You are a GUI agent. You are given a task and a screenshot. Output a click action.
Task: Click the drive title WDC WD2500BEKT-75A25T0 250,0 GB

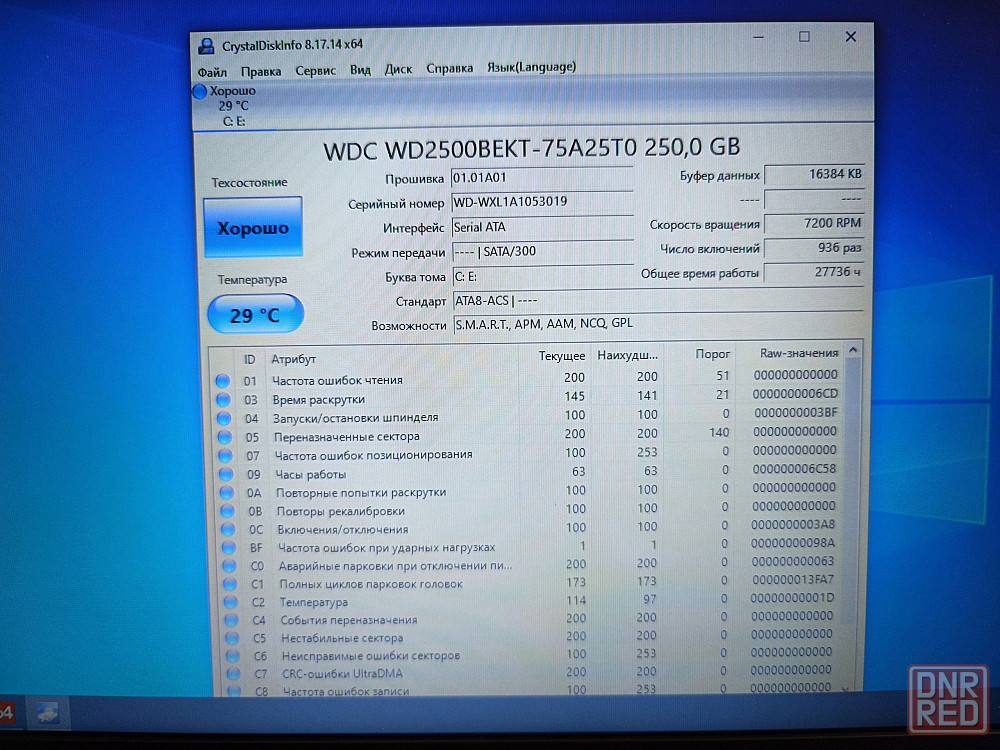click(x=531, y=149)
